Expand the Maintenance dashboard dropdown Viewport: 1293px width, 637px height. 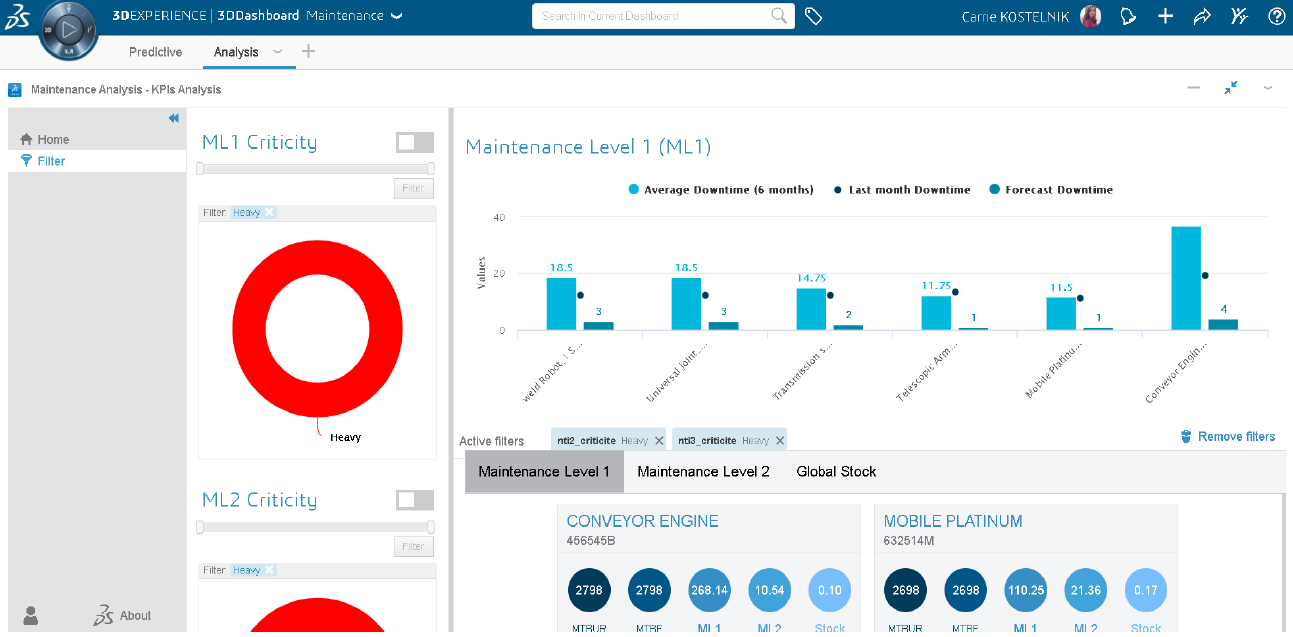tap(396, 16)
